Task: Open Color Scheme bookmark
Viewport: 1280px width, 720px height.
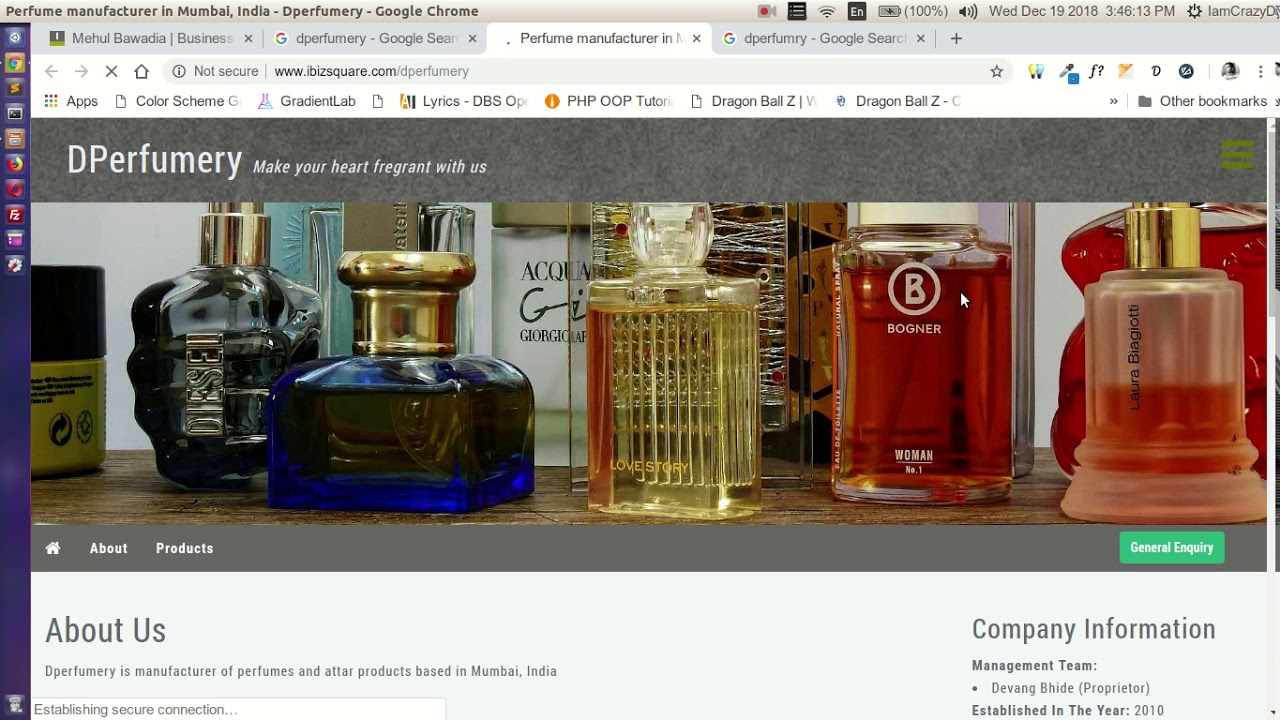Action: point(178,101)
